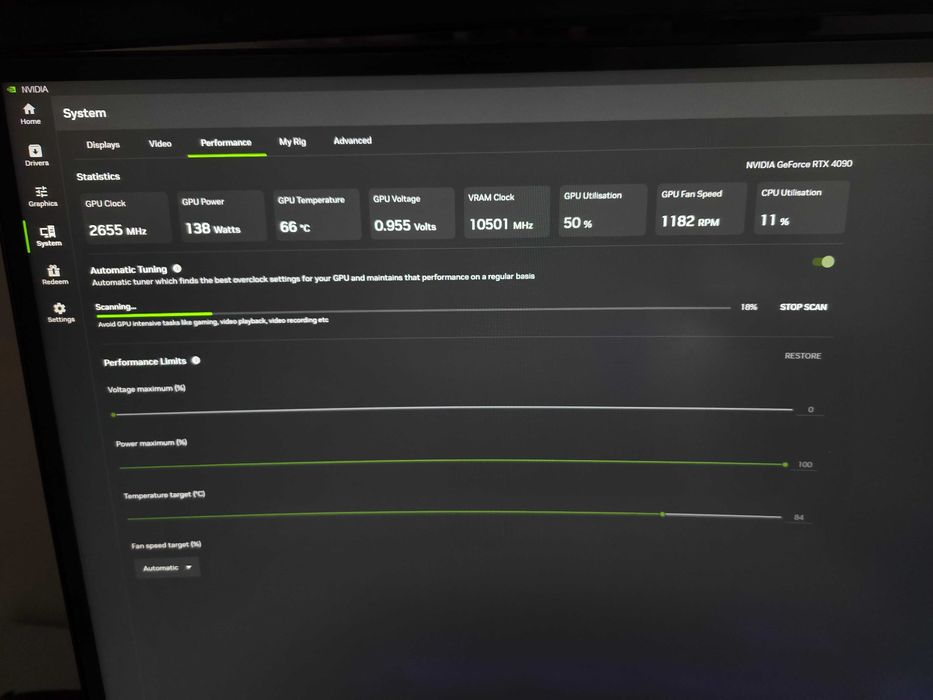Select the Performance tab

tap(226, 143)
